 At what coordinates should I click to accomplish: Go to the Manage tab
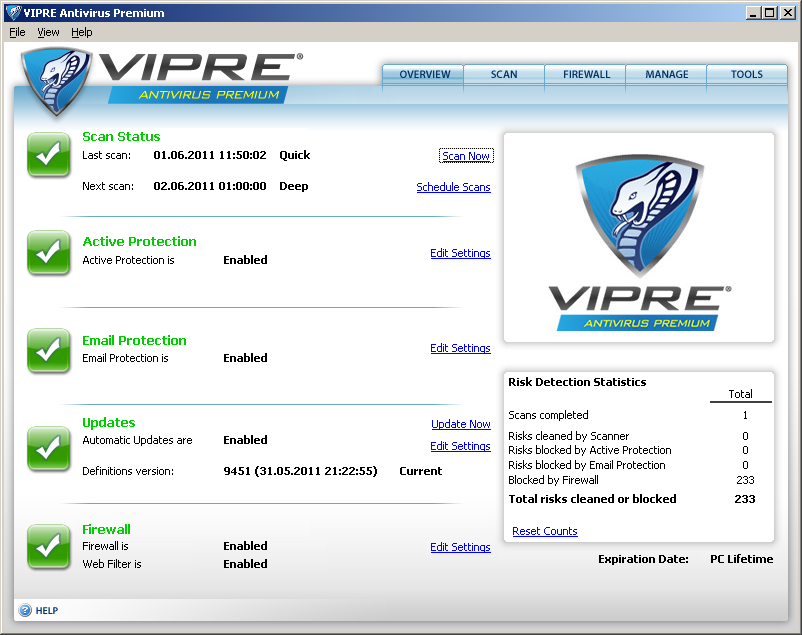pos(666,75)
